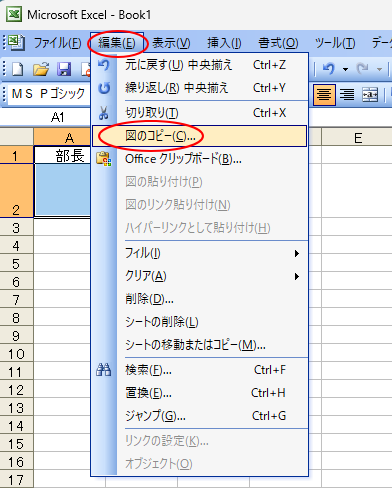Select row 2 header
392x488 pixels.
point(16,190)
